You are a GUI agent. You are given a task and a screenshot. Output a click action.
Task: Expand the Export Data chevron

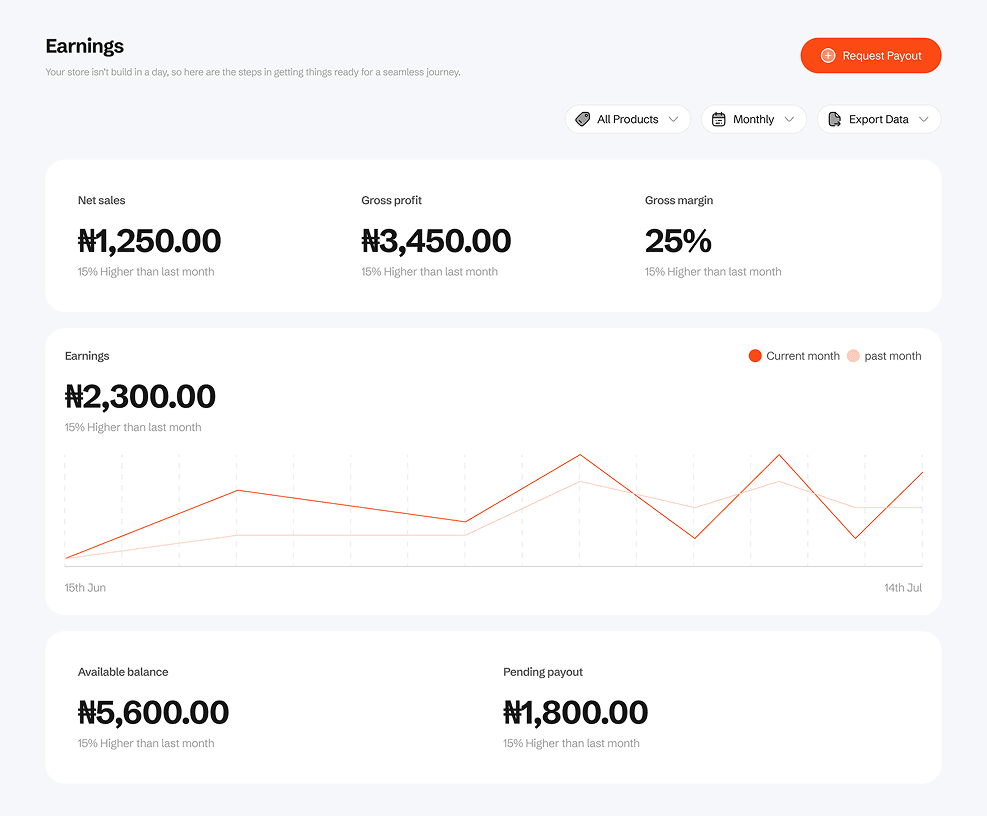(x=923, y=119)
